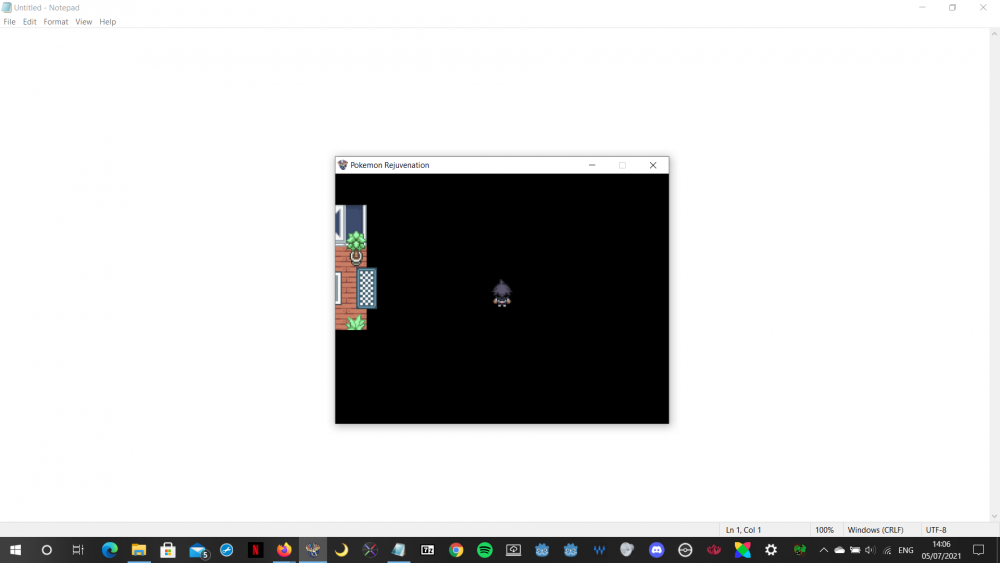Viewport: 1000px width, 563px height.
Task: Open the Windows Start menu
Action: coord(15,550)
